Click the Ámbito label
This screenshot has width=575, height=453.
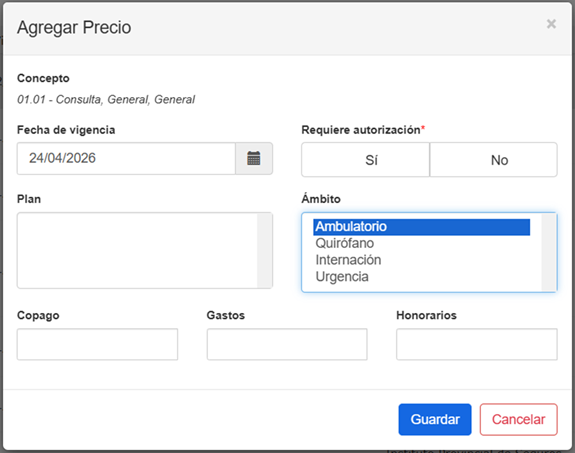[321, 199]
